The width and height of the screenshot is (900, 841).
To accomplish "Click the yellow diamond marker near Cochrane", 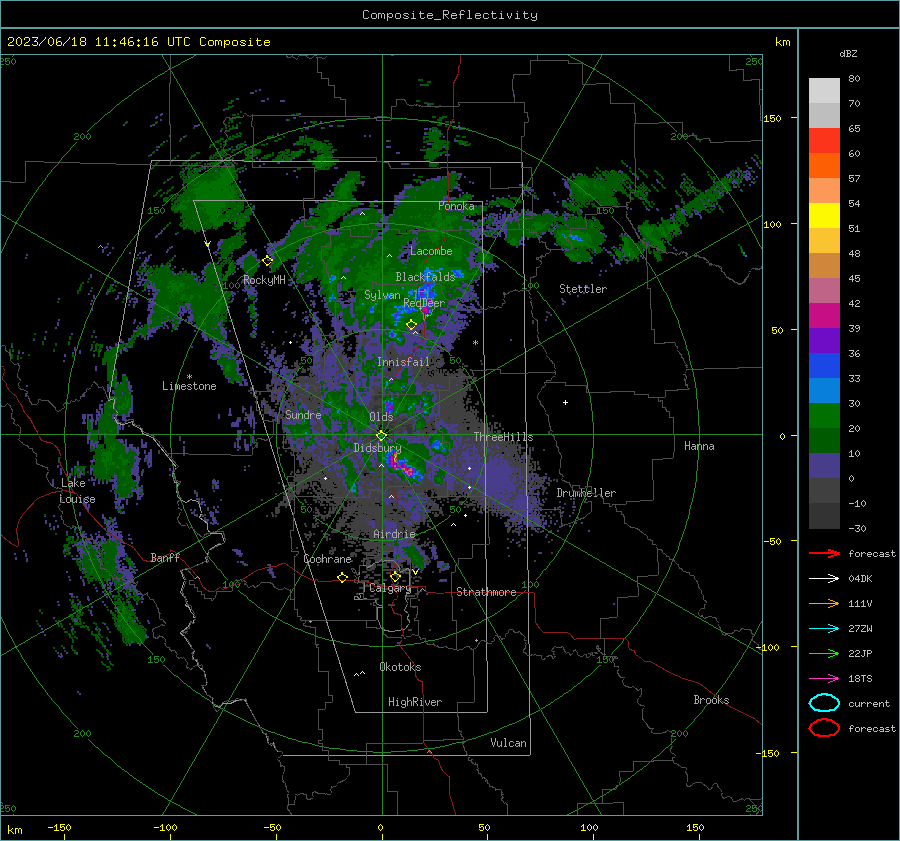I will 343,578.
